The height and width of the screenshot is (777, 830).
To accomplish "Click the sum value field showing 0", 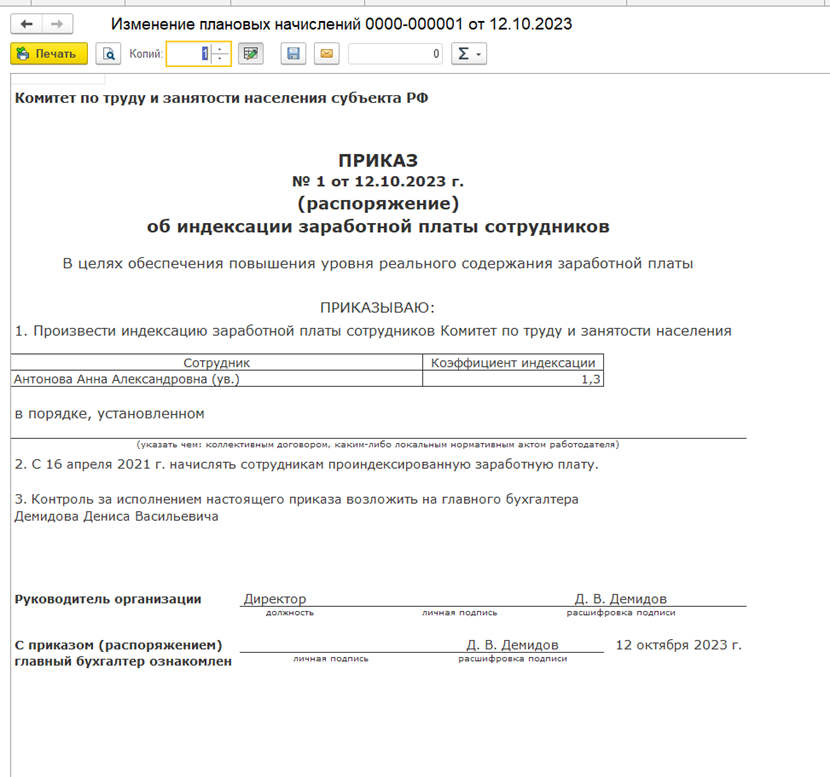I will (x=395, y=53).
